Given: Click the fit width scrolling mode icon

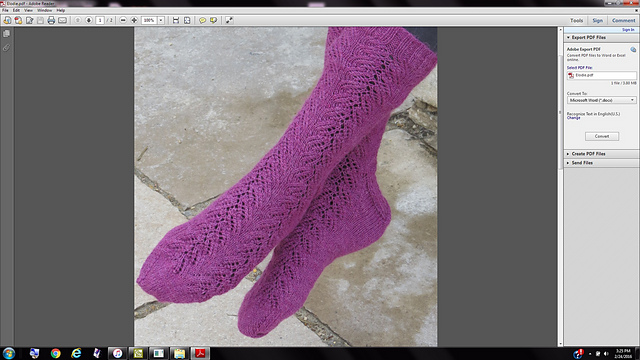Looking at the screenshot, I should point(176,20).
